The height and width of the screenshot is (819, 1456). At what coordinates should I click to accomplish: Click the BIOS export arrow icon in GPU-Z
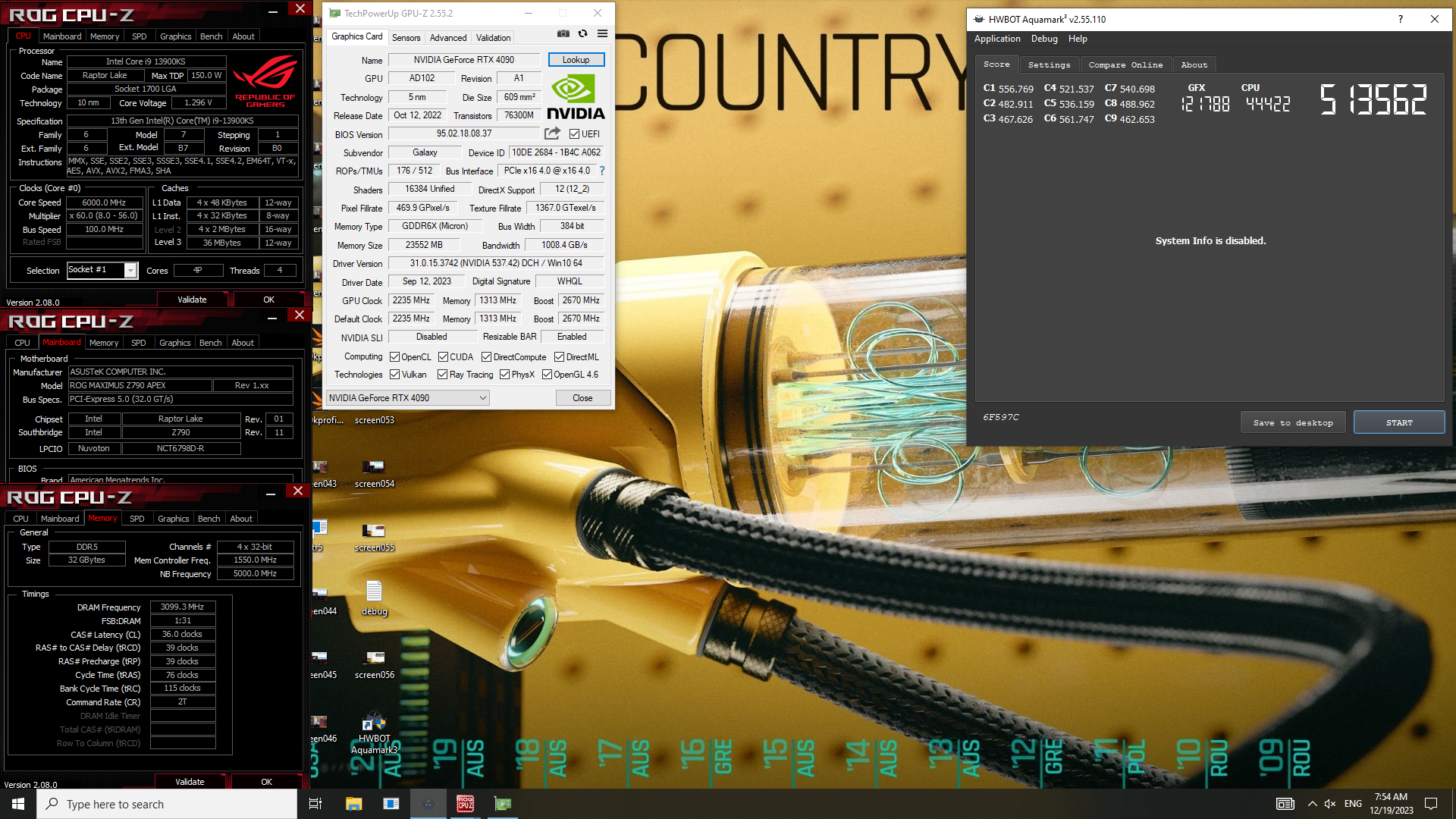[x=552, y=133]
